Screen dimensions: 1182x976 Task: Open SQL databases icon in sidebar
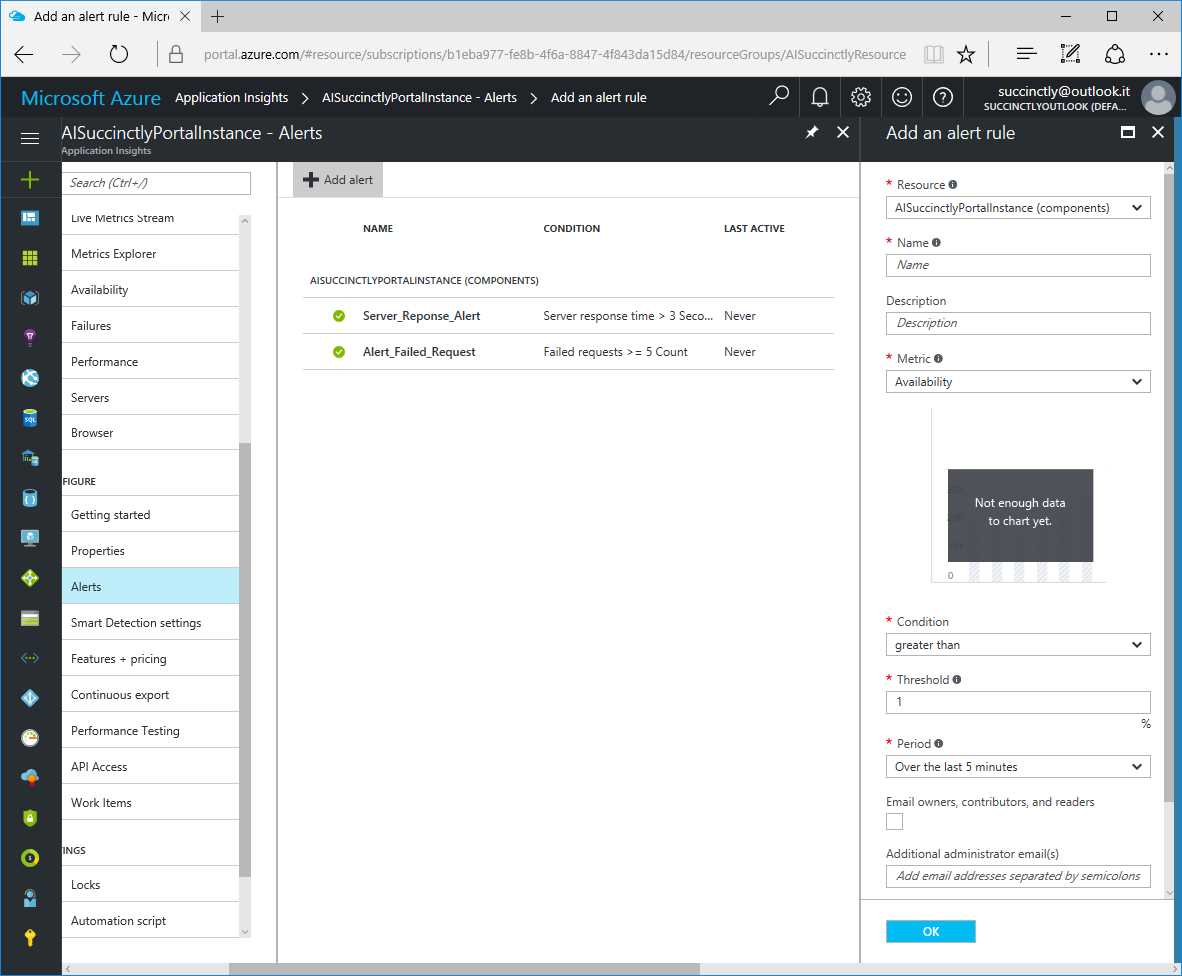coord(30,418)
